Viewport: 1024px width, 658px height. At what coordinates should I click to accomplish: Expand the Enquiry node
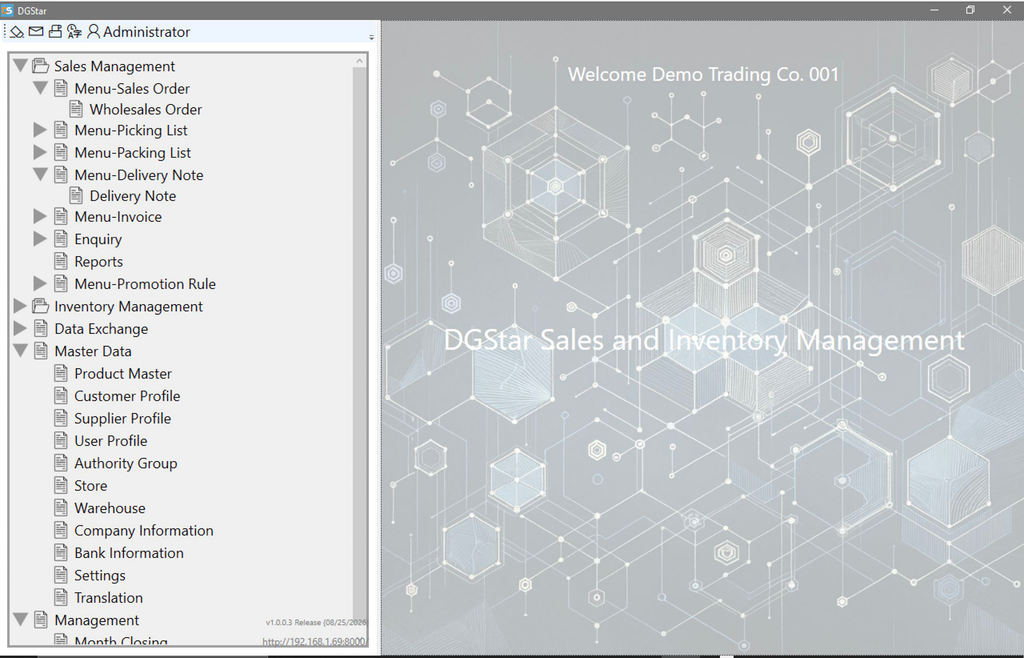tap(40, 239)
